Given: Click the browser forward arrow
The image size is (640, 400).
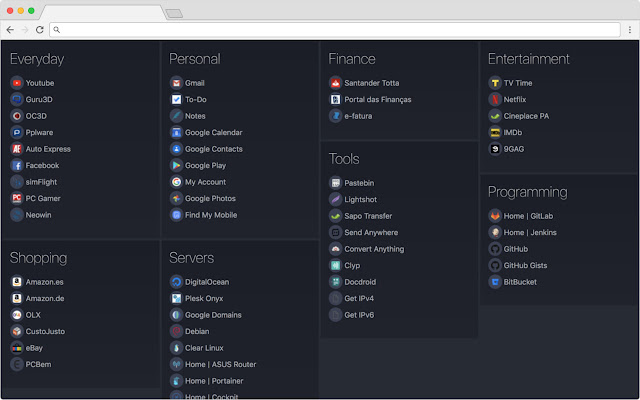Looking at the screenshot, I should [x=25, y=29].
